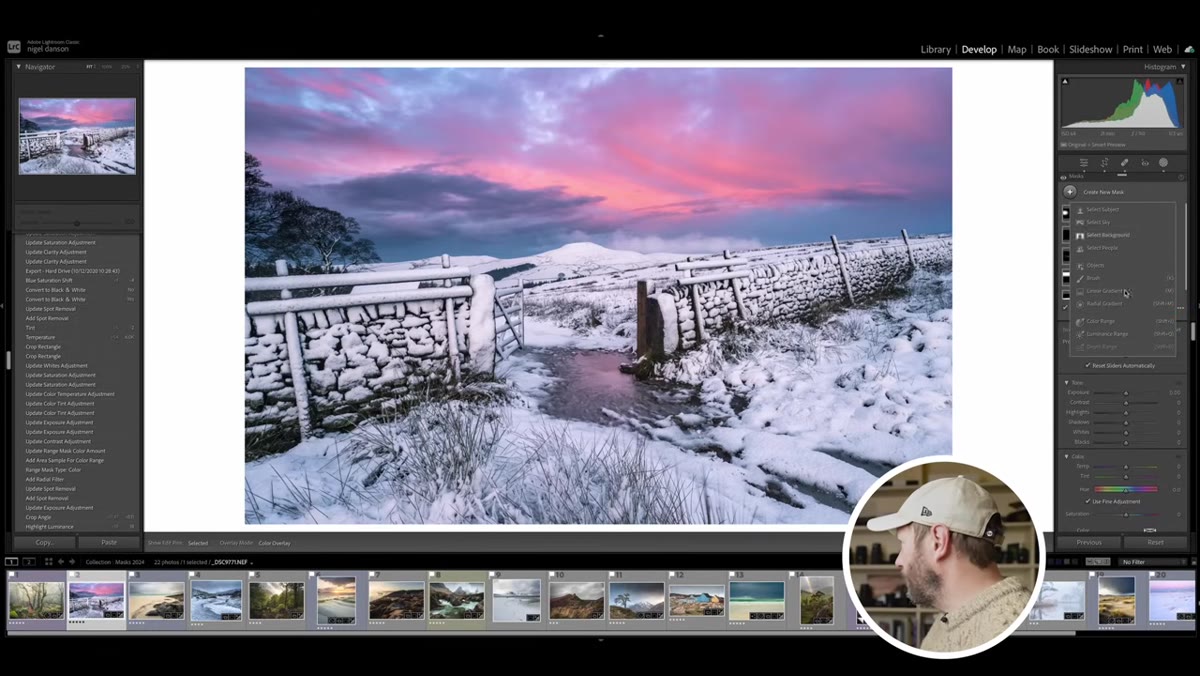Open the Book module

click(x=1048, y=49)
